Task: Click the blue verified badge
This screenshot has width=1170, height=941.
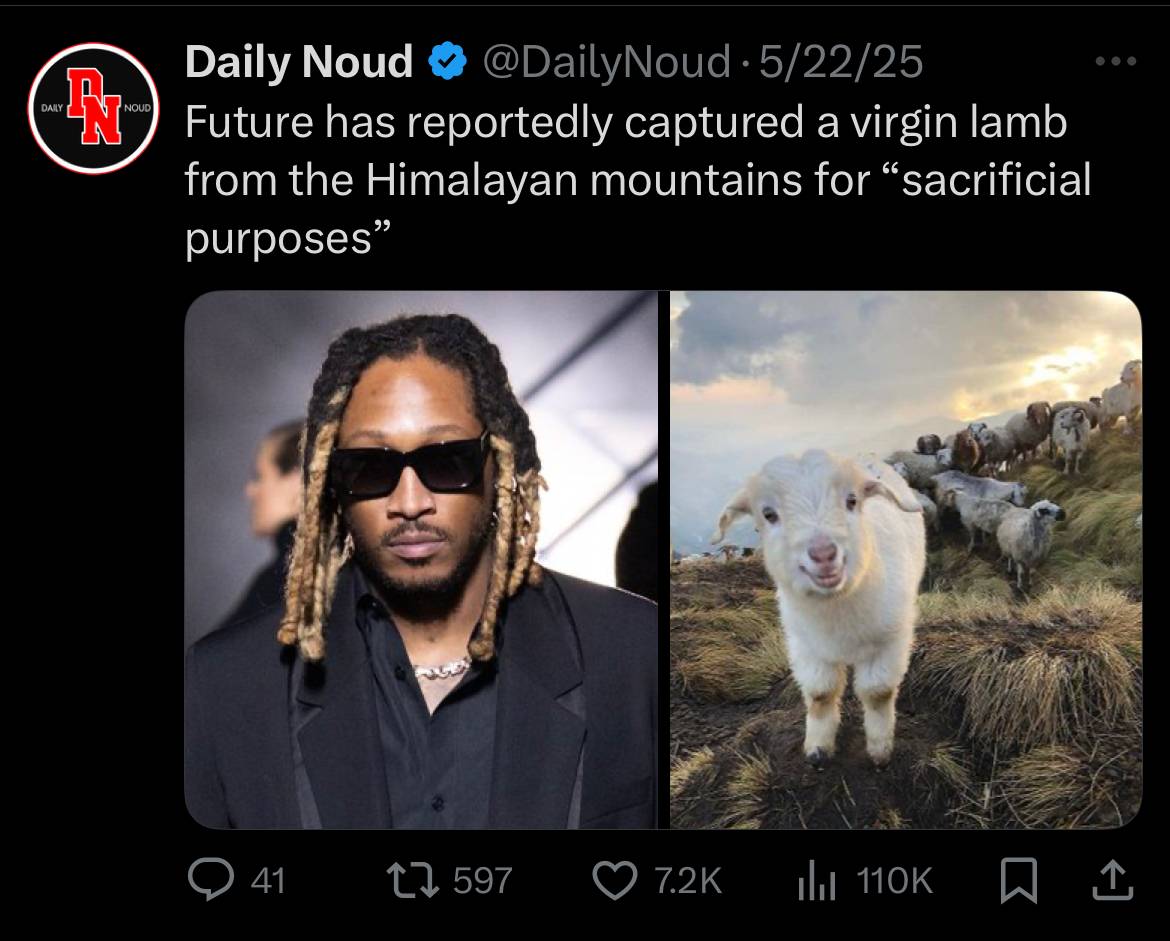Action: point(447,61)
